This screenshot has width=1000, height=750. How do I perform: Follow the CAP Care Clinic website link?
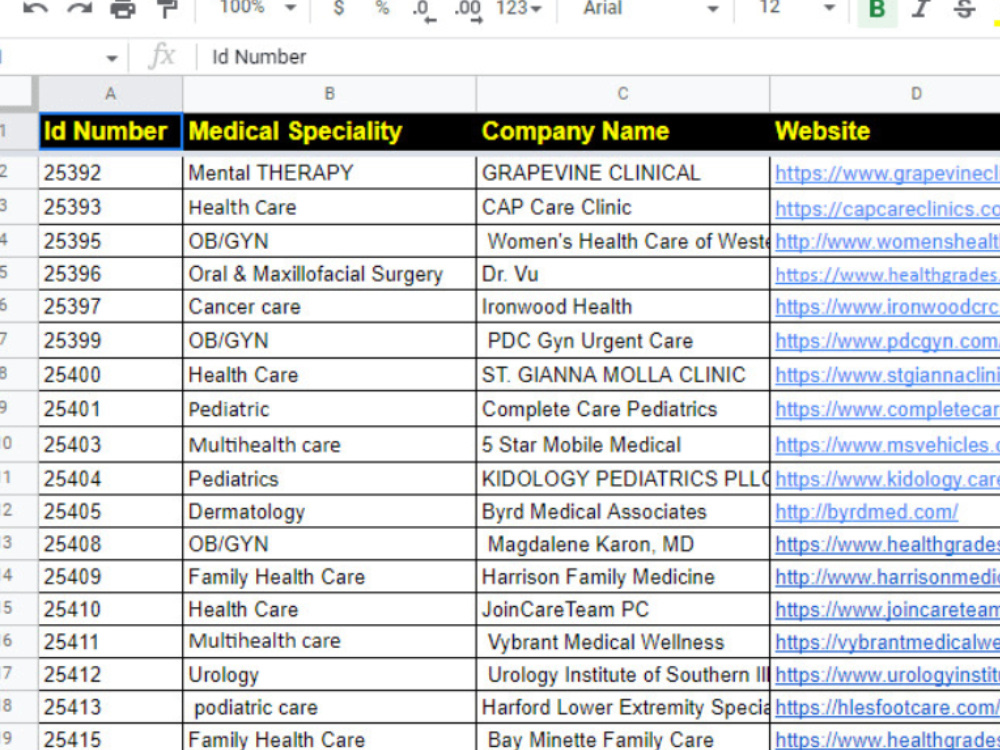(x=885, y=207)
